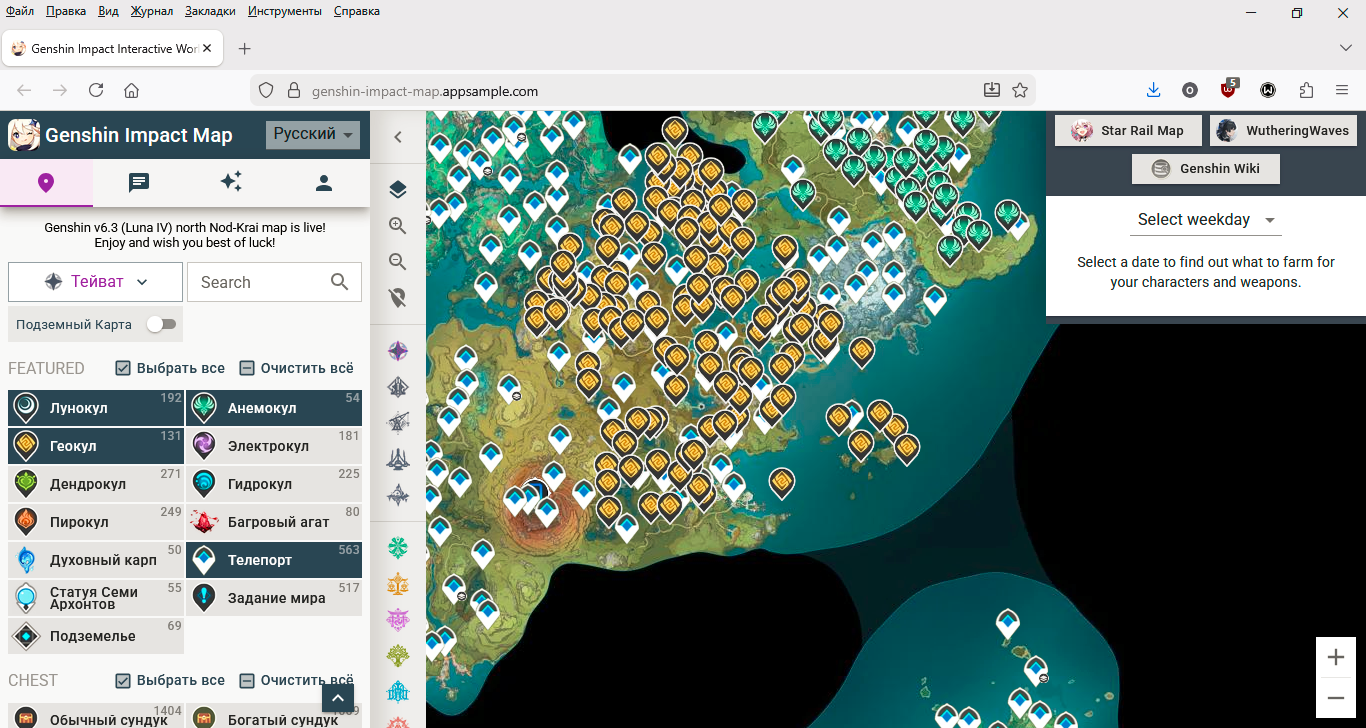Screen dimensions: 1366x728
Task: Toggle the Геокул marker filter
Action: [x=96, y=446]
